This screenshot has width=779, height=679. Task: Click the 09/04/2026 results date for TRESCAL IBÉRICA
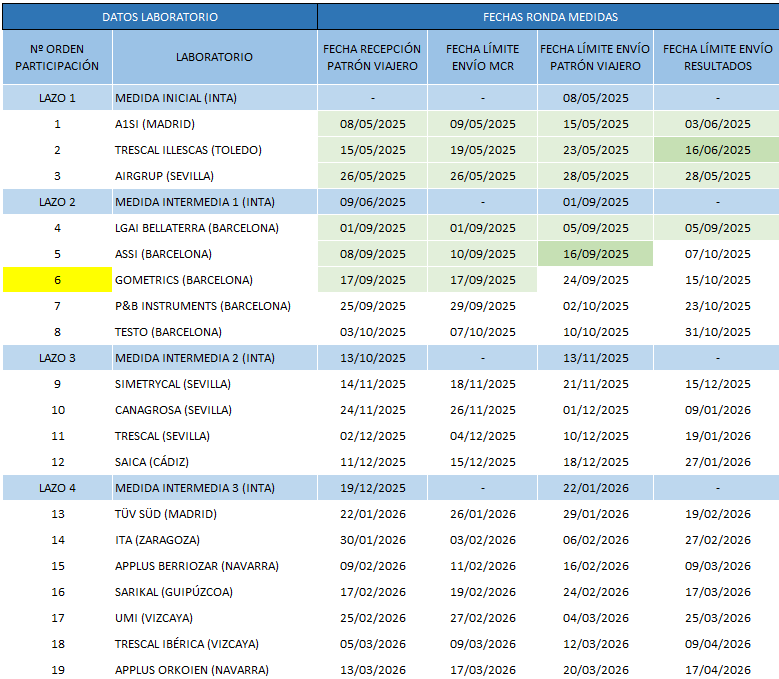click(717, 644)
